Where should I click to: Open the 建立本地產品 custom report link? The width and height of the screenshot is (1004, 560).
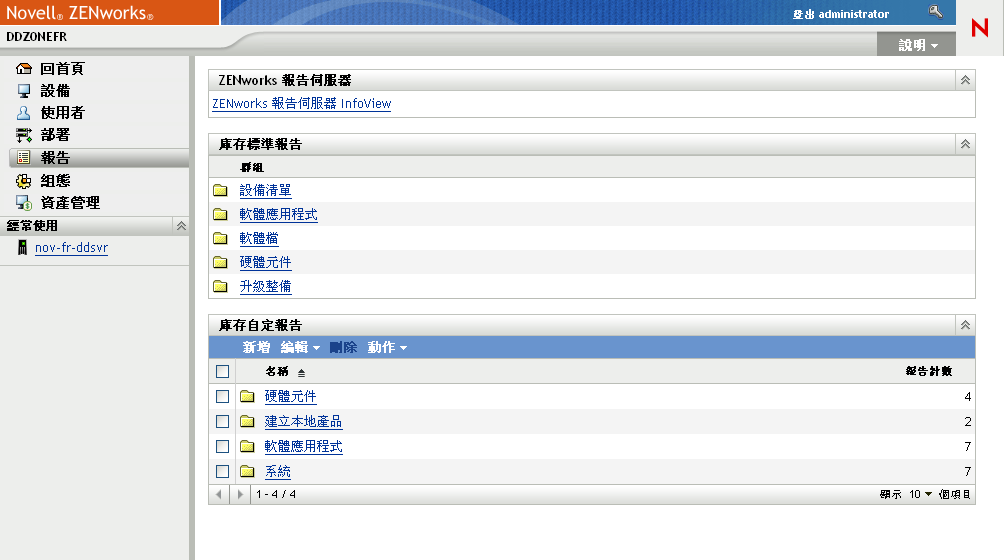pos(303,421)
